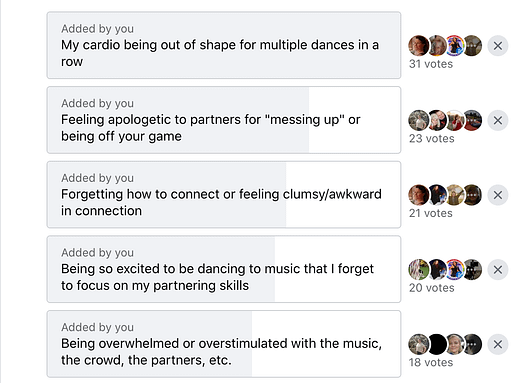This screenshot has height=383, width=519.
Task: Select Being overwhelmed or overstimulated option
Action: [224, 344]
